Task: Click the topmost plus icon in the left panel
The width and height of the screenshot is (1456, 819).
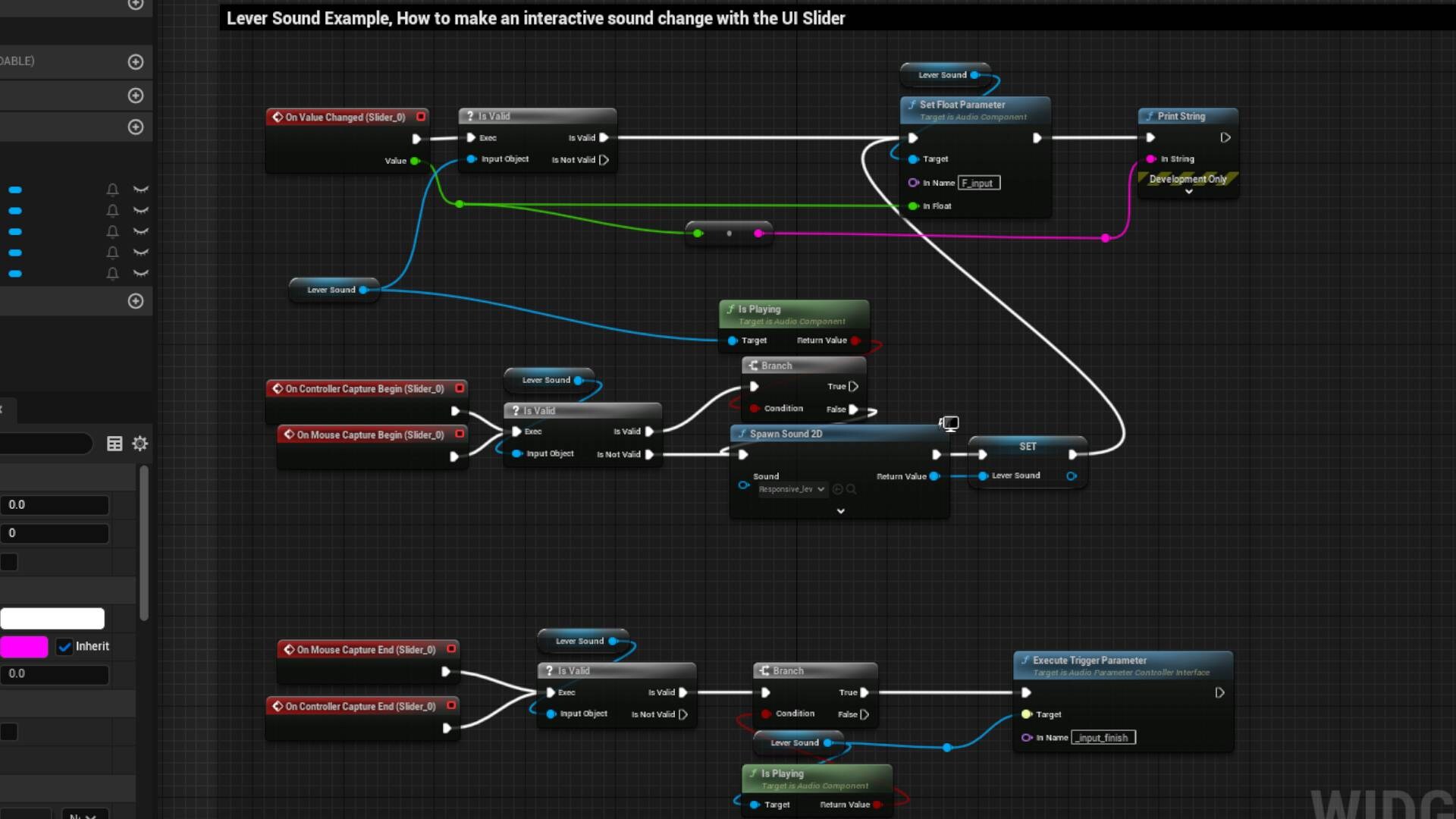Action: pos(135,5)
